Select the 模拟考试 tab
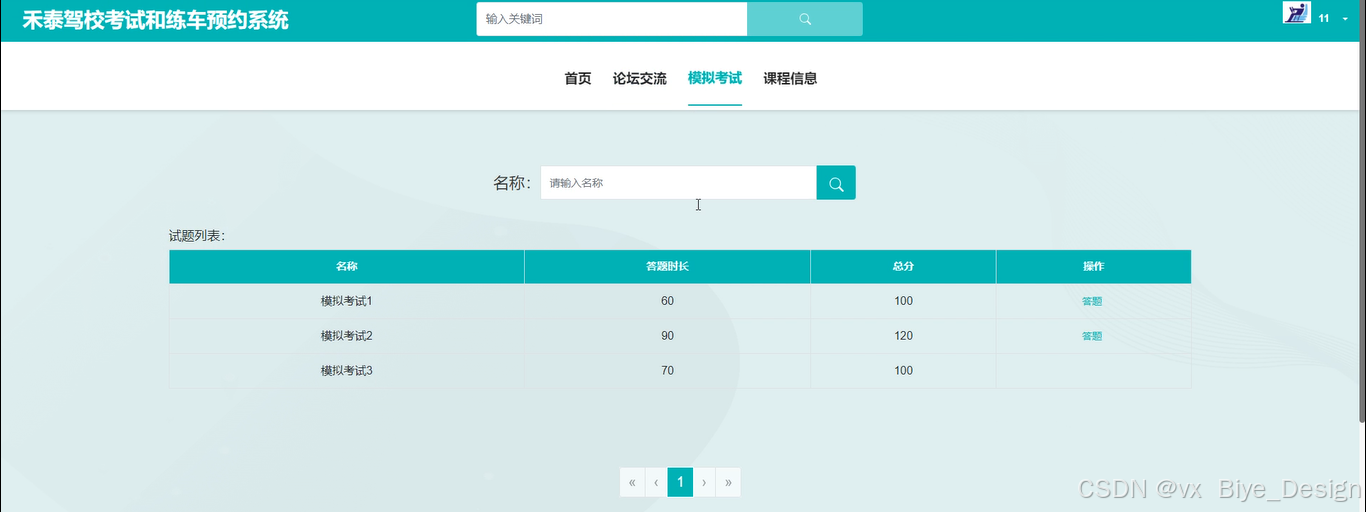This screenshot has width=1366, height=512. (x=715, y=78)
